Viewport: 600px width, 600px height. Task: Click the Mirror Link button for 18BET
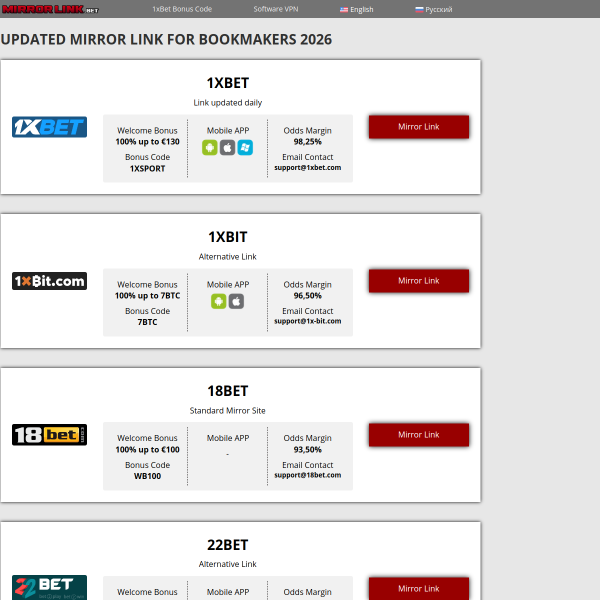419,435
